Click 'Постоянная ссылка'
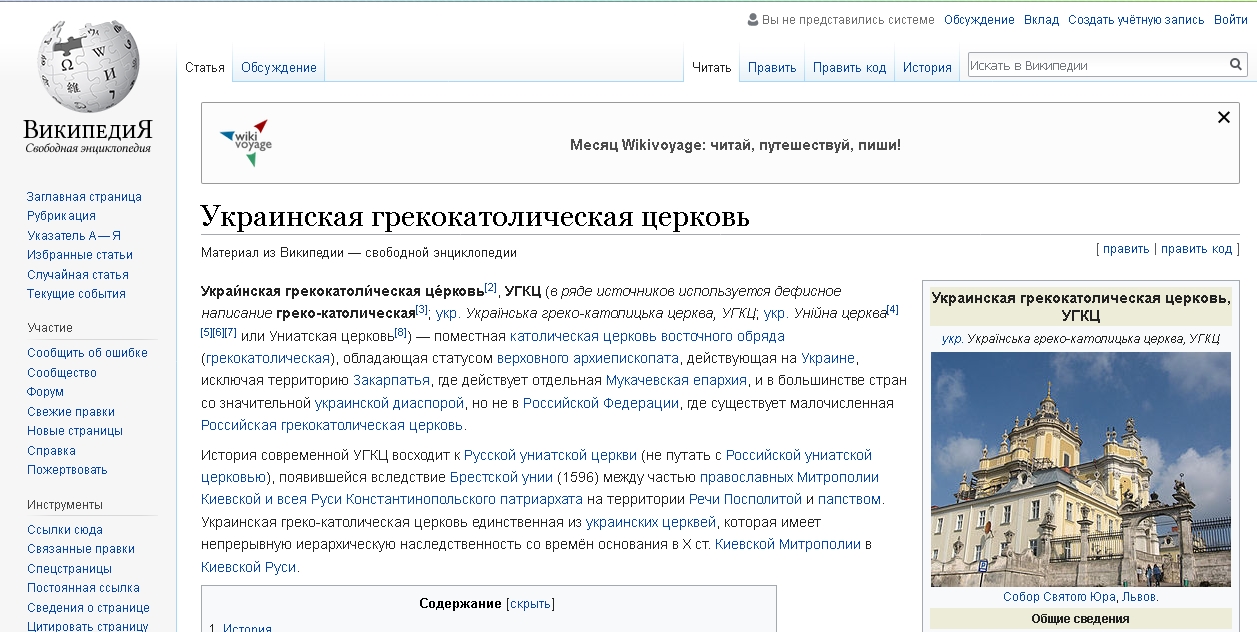Viewport: 1257px width, 632px height. 83,588
